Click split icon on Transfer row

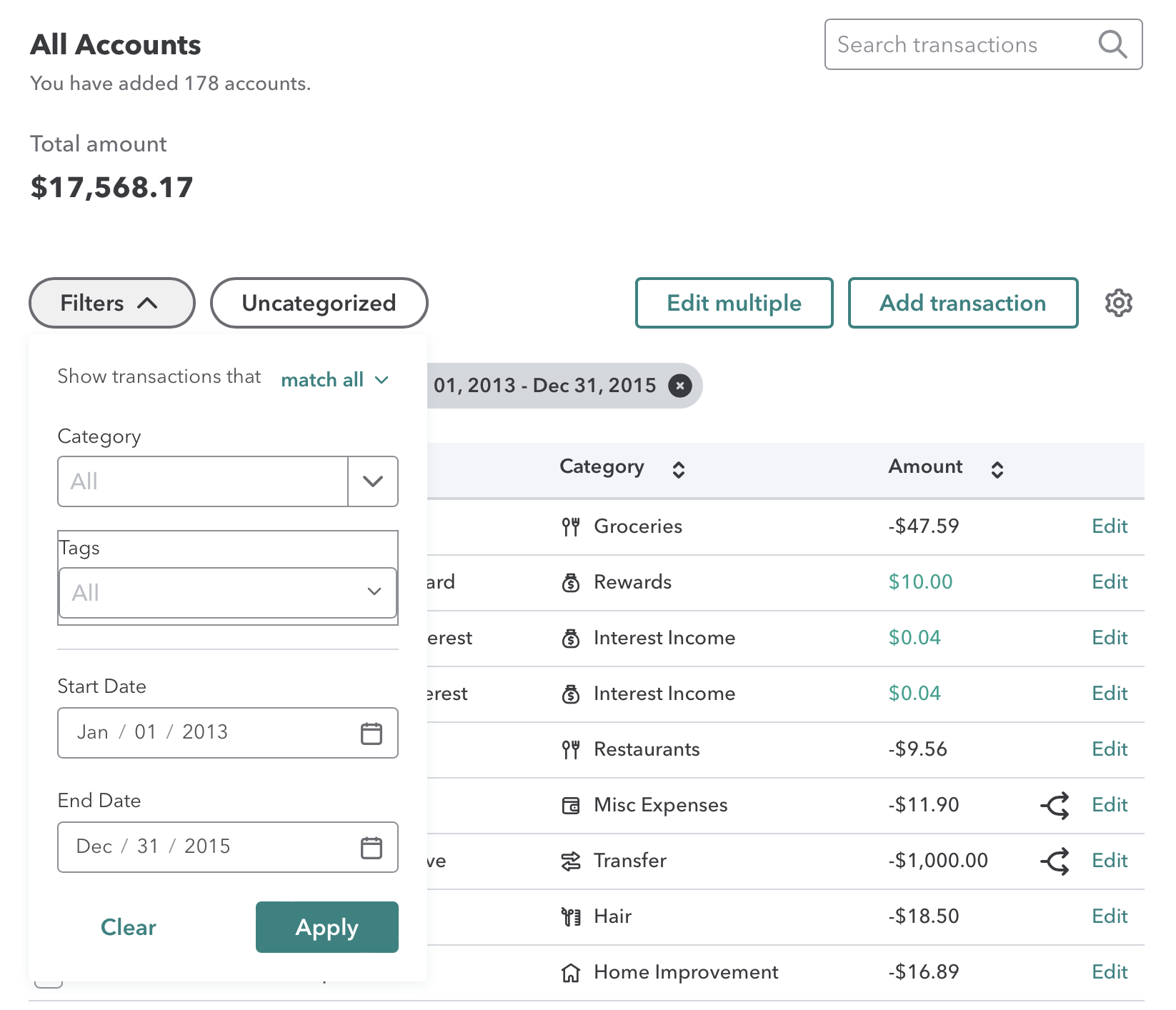click(x=1055, y=861)
